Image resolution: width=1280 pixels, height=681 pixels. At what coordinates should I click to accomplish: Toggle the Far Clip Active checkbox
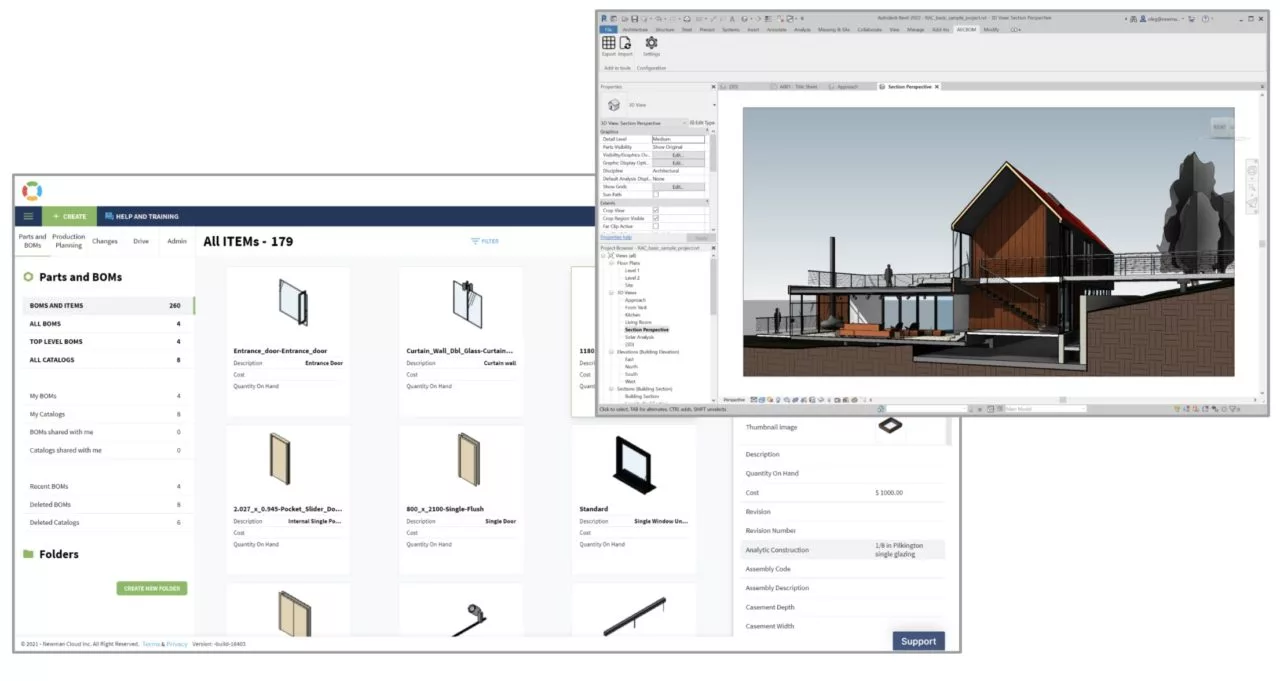click(x=656, y=226)
